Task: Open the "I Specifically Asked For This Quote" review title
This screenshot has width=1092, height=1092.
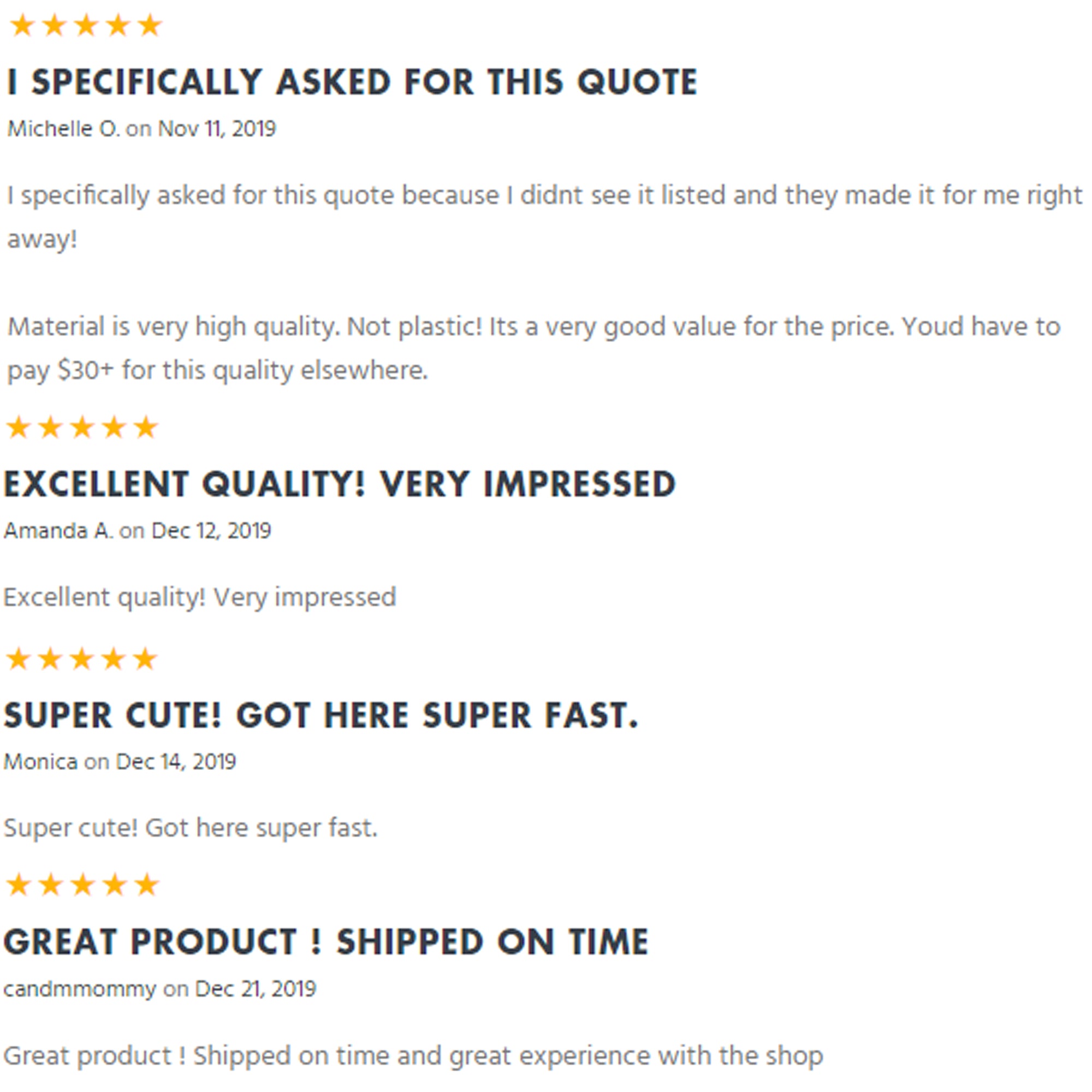Action: (352, 82)
